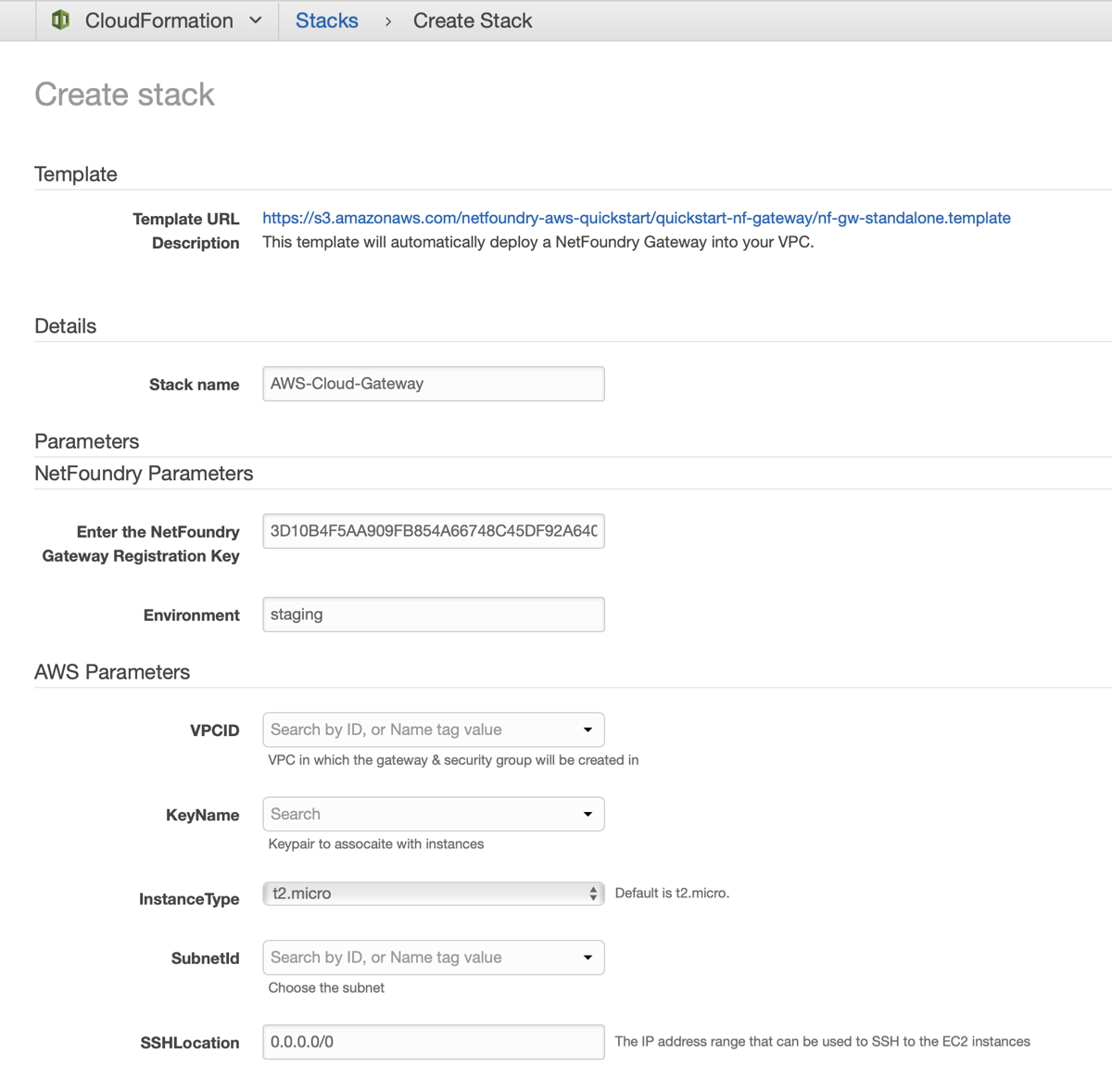This screenshot has width=1112, height=1092.
Task: Click the CloudFormation service logo icon
Action: pos(61,20)
